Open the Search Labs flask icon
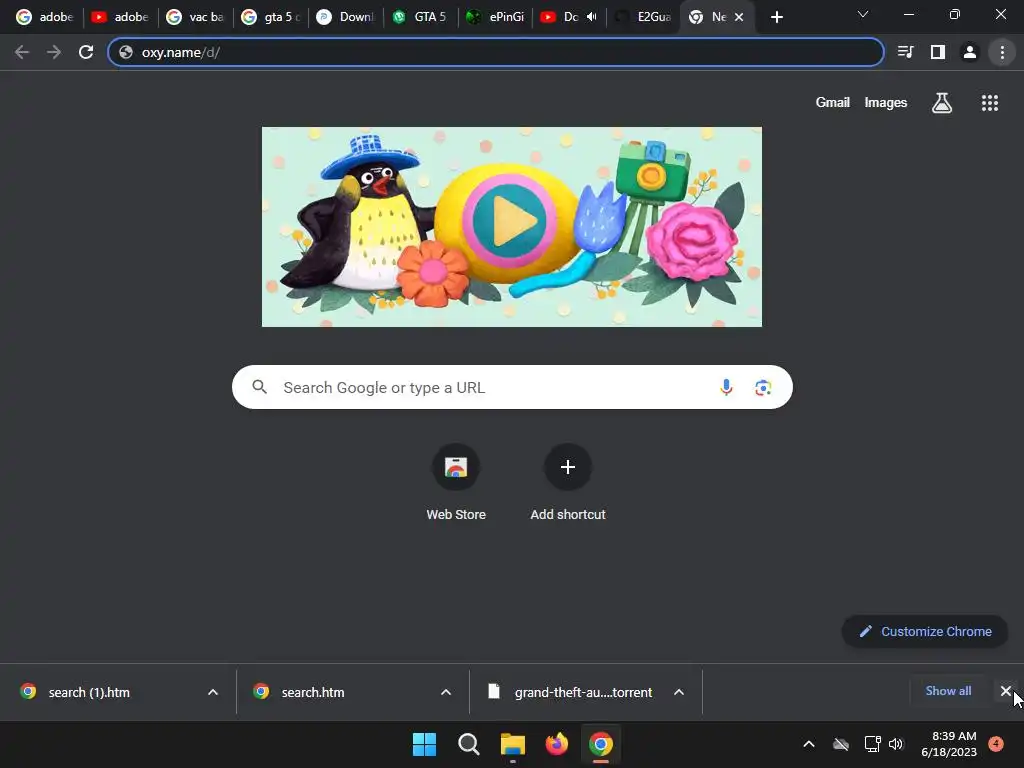The height and width of the screenshot is (768, 1024). pos(941,103)
